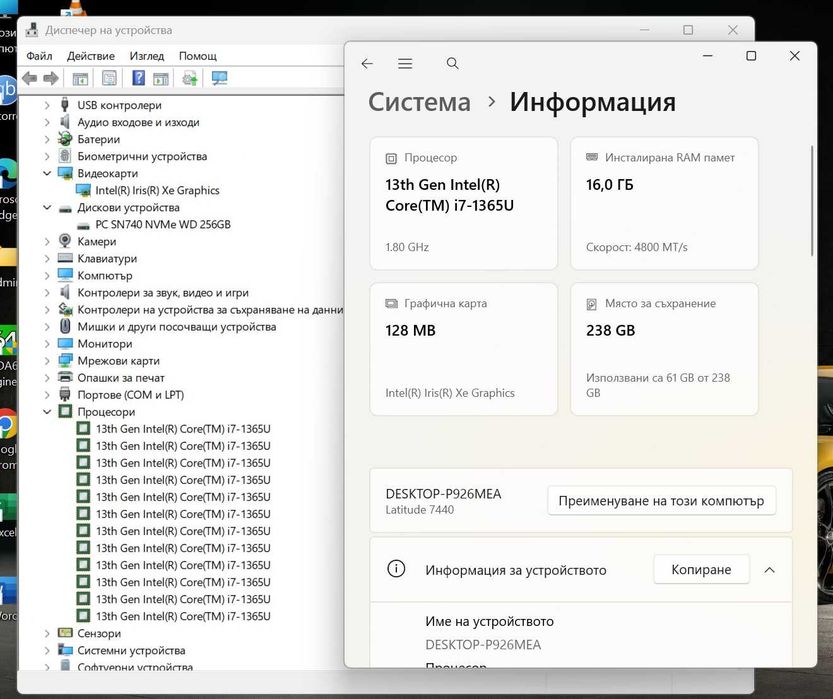Click the webcam icon beside Камери

click(65, 241)
